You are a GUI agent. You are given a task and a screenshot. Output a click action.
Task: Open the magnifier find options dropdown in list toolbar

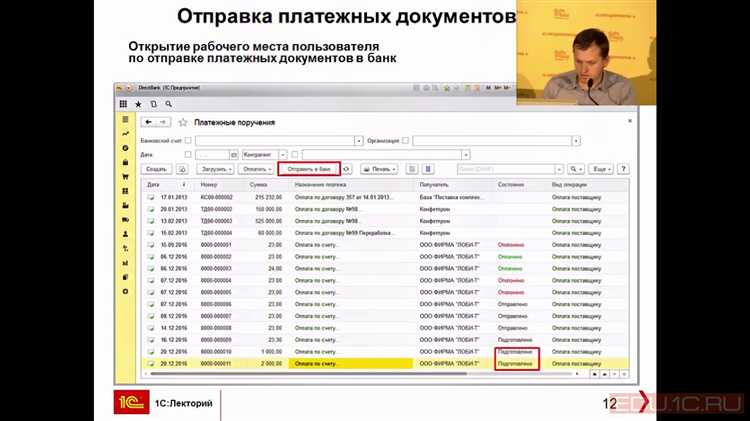575,169
